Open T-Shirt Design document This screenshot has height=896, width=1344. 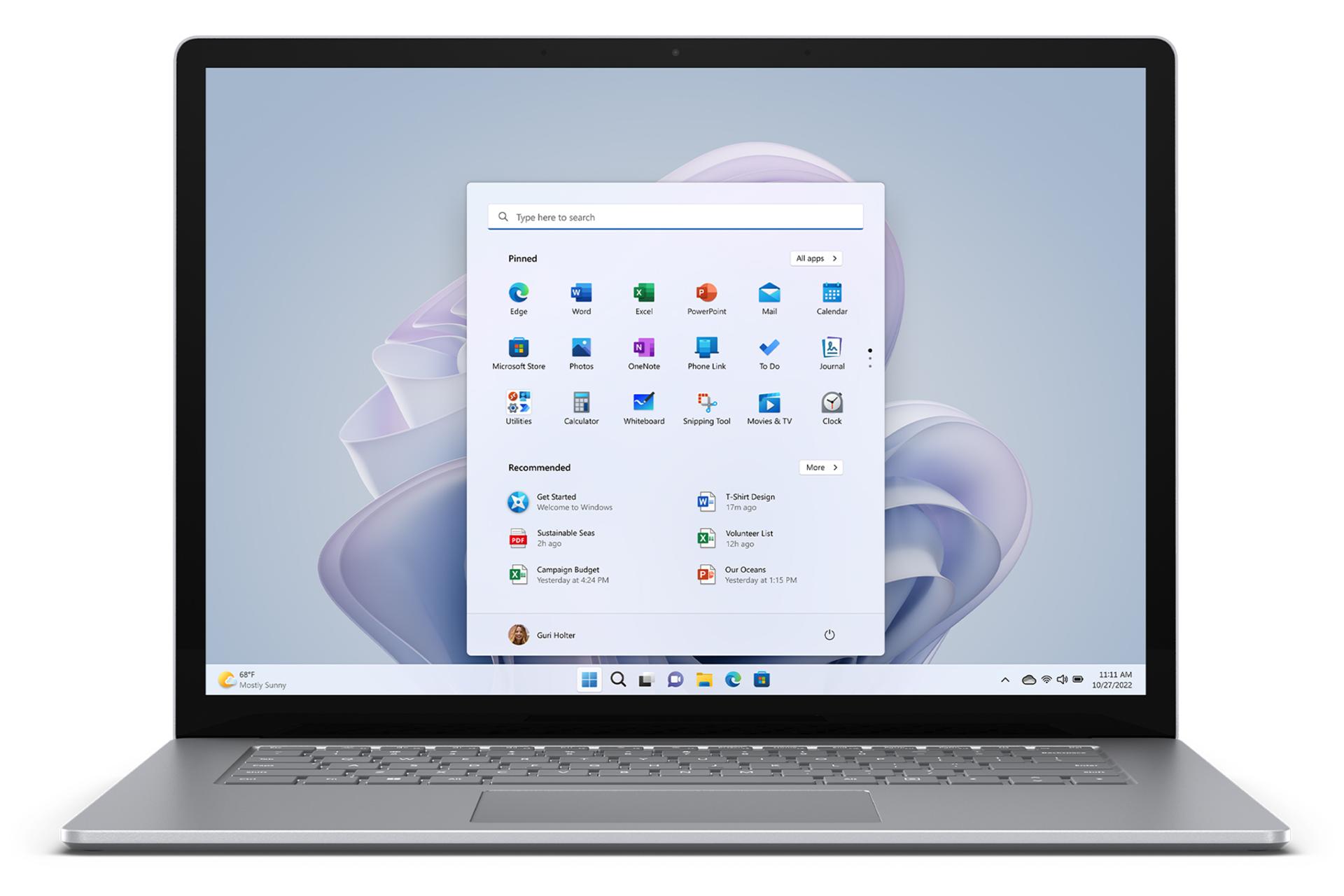[x=748, y=500]
